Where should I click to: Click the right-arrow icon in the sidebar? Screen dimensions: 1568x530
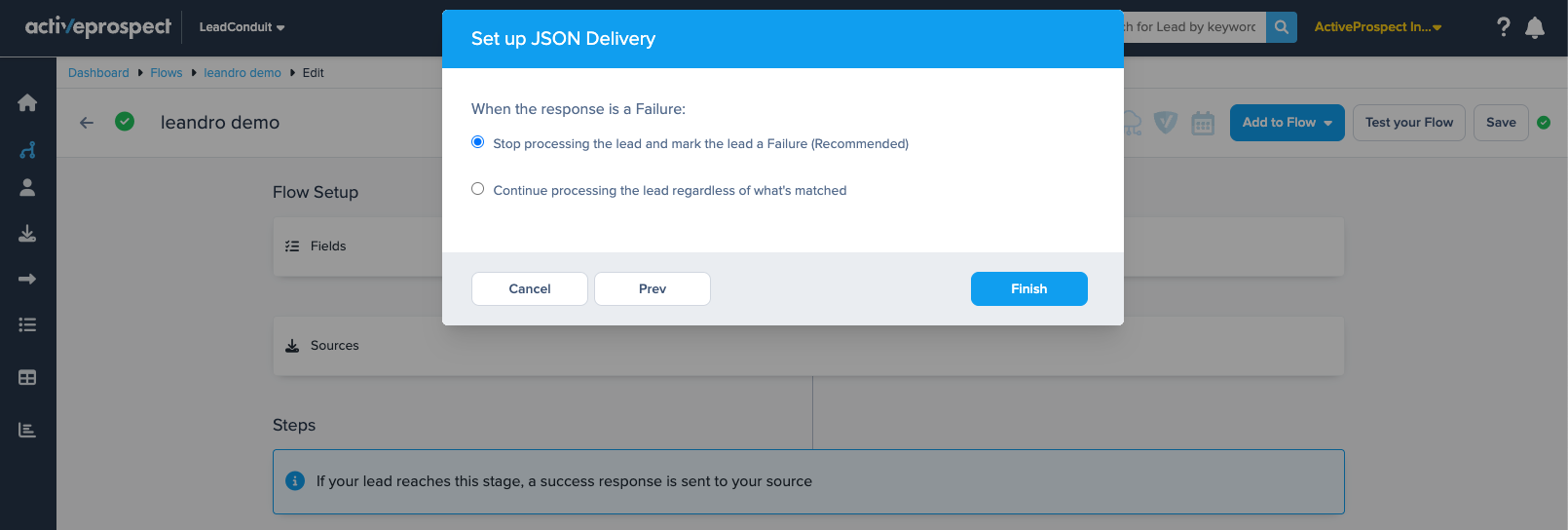(27, 279)
